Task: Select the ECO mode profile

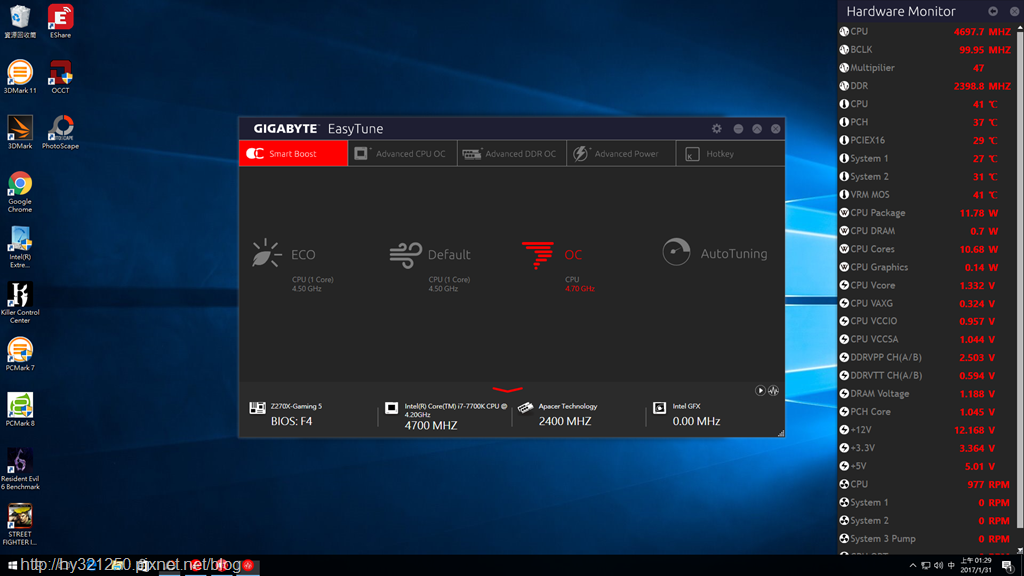Action: 293,265
